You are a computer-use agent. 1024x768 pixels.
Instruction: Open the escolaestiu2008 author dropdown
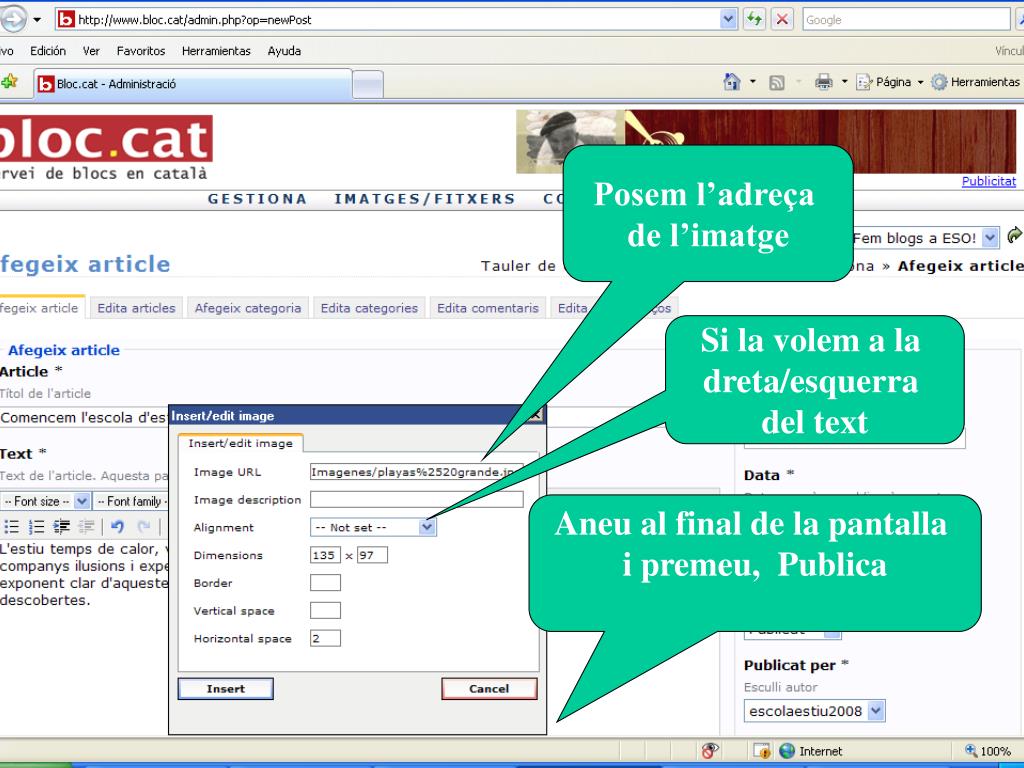pyautogui.click(x=814, y=711)
